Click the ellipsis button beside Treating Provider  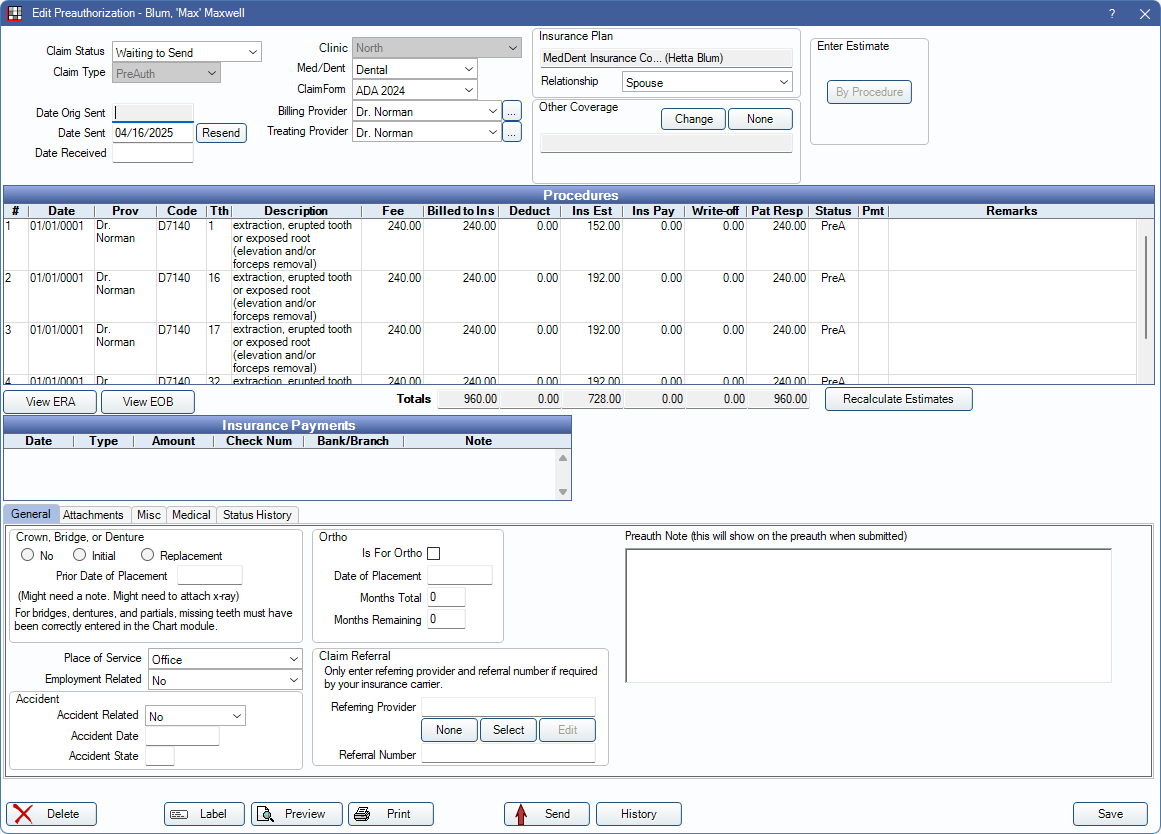[511, 132]
